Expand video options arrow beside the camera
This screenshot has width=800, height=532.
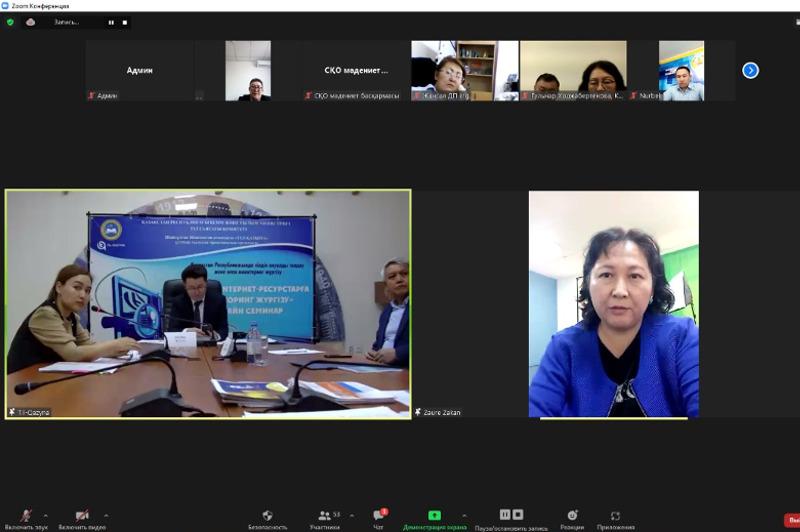[x=106, y=515]
